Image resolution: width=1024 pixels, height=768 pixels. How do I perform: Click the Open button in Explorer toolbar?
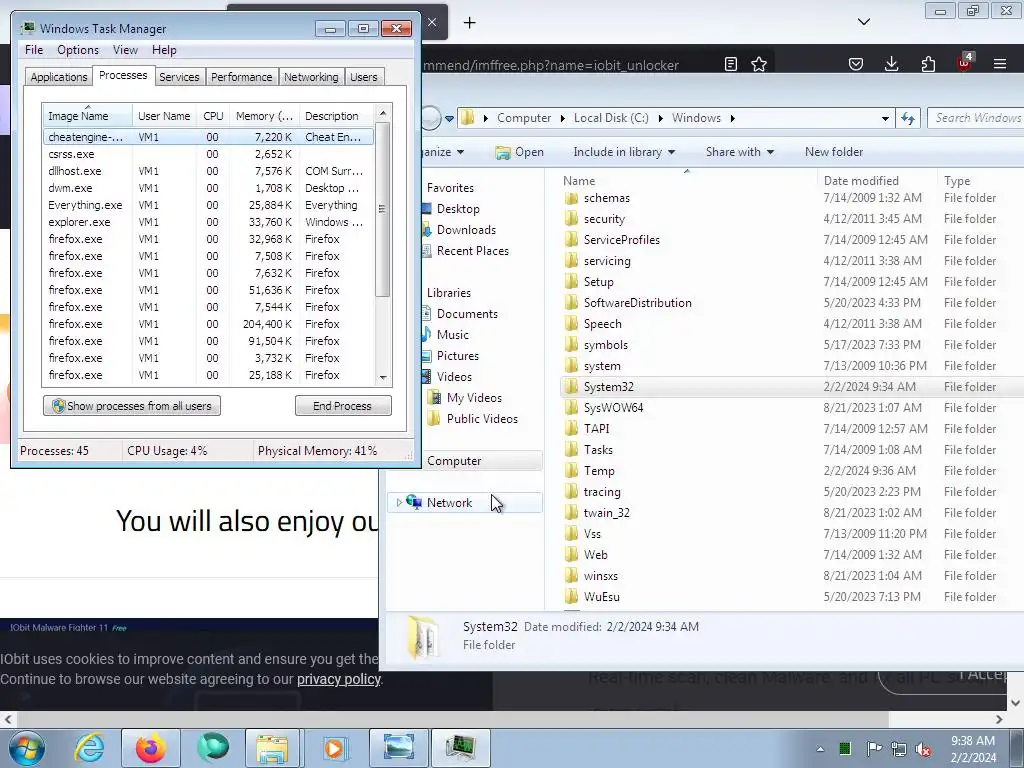click(x=519, y=152)
